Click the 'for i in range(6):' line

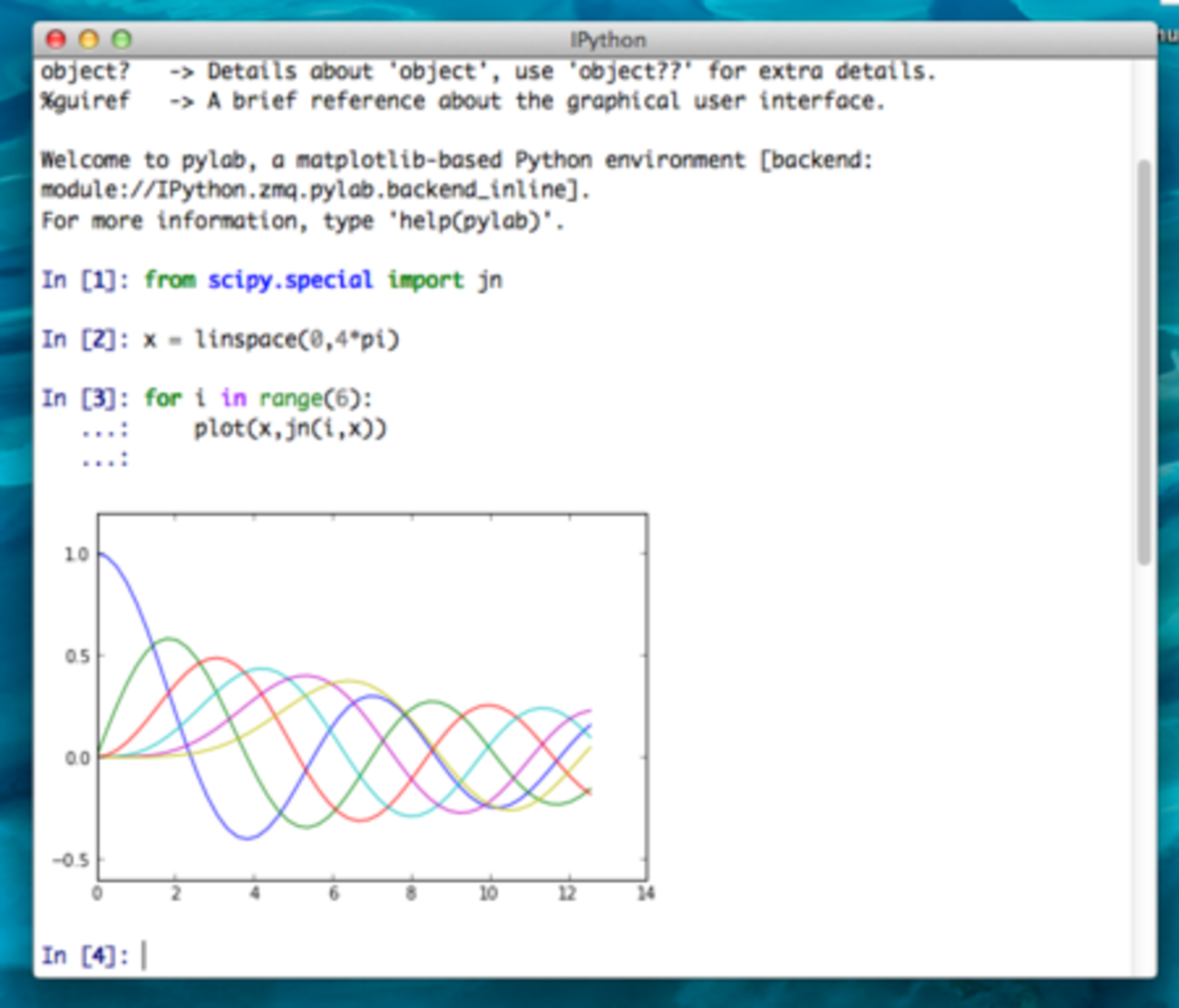click(x=258, y=399)
